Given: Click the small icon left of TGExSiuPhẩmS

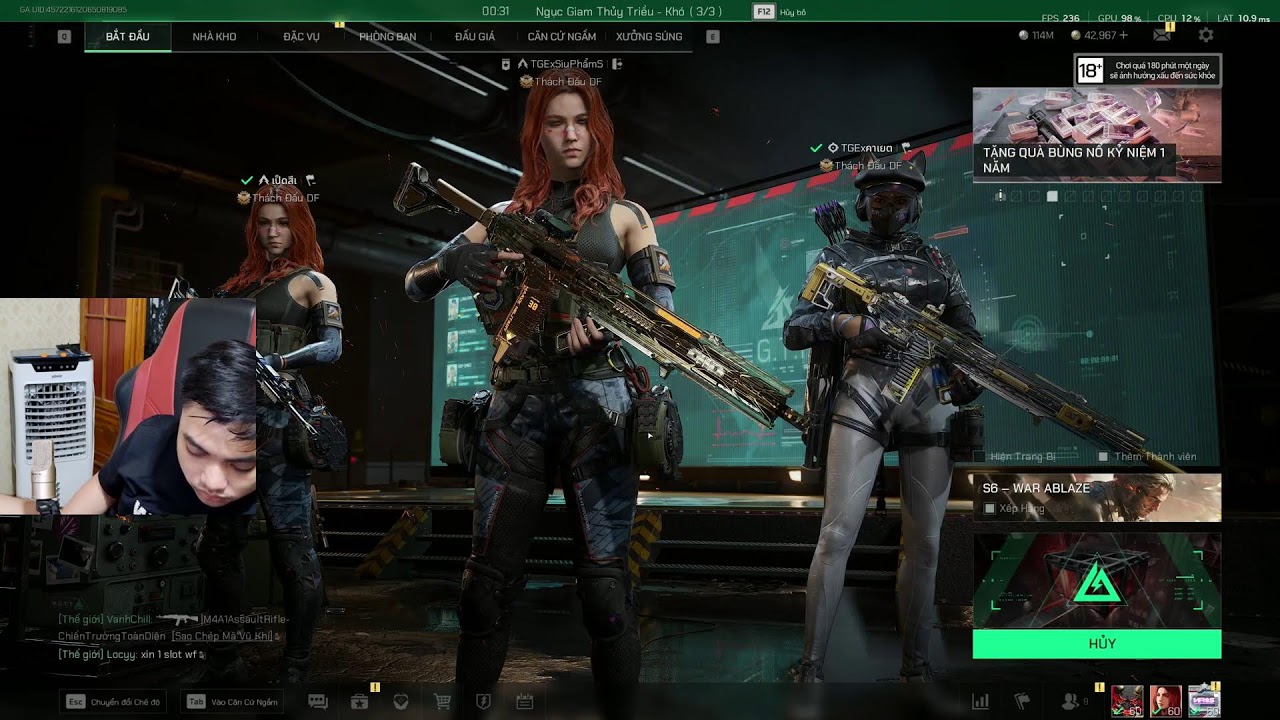Looking at the screenshot, I should coord(507,64).
